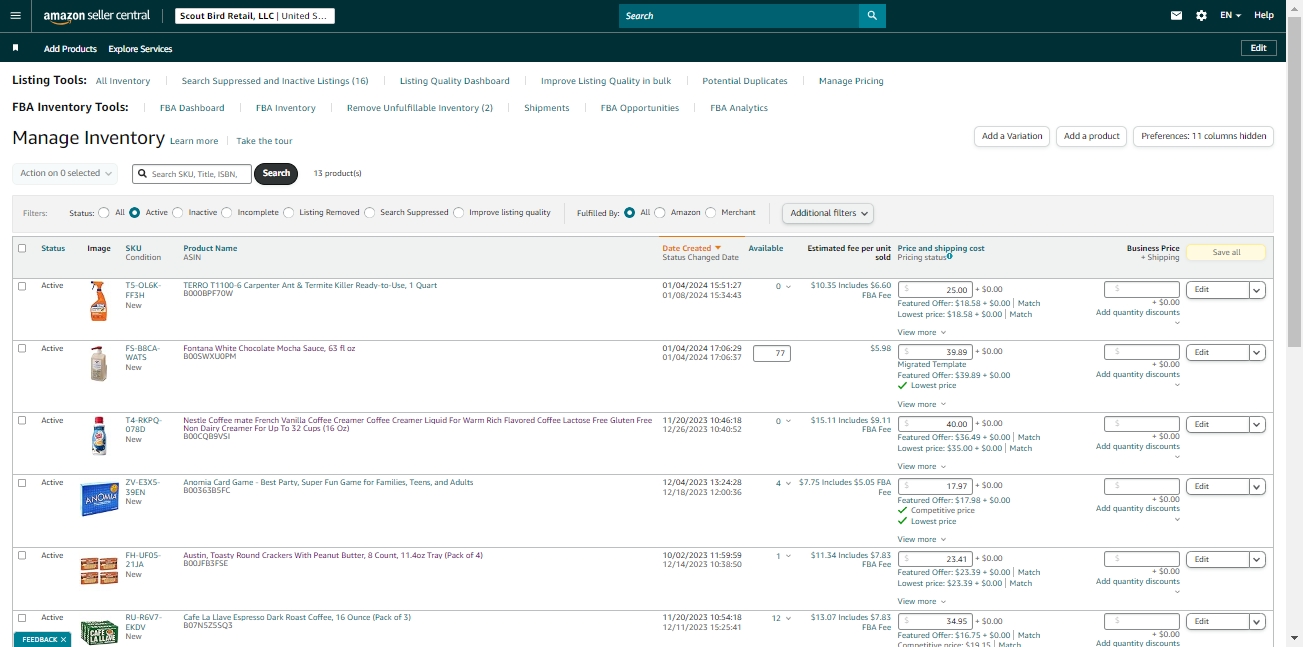
Task: Click Edit button for Austin Crackers row
Action: coord(1217,559)
